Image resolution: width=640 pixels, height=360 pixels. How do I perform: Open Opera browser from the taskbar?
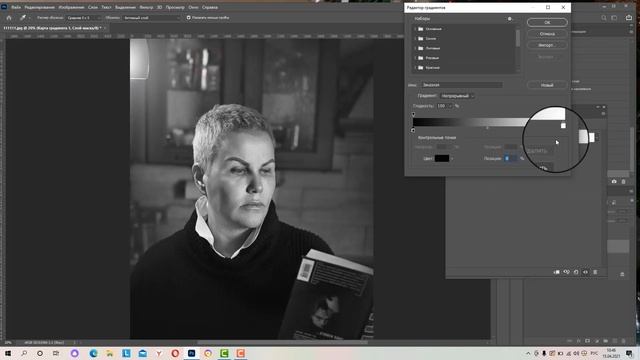click(175, 353)
